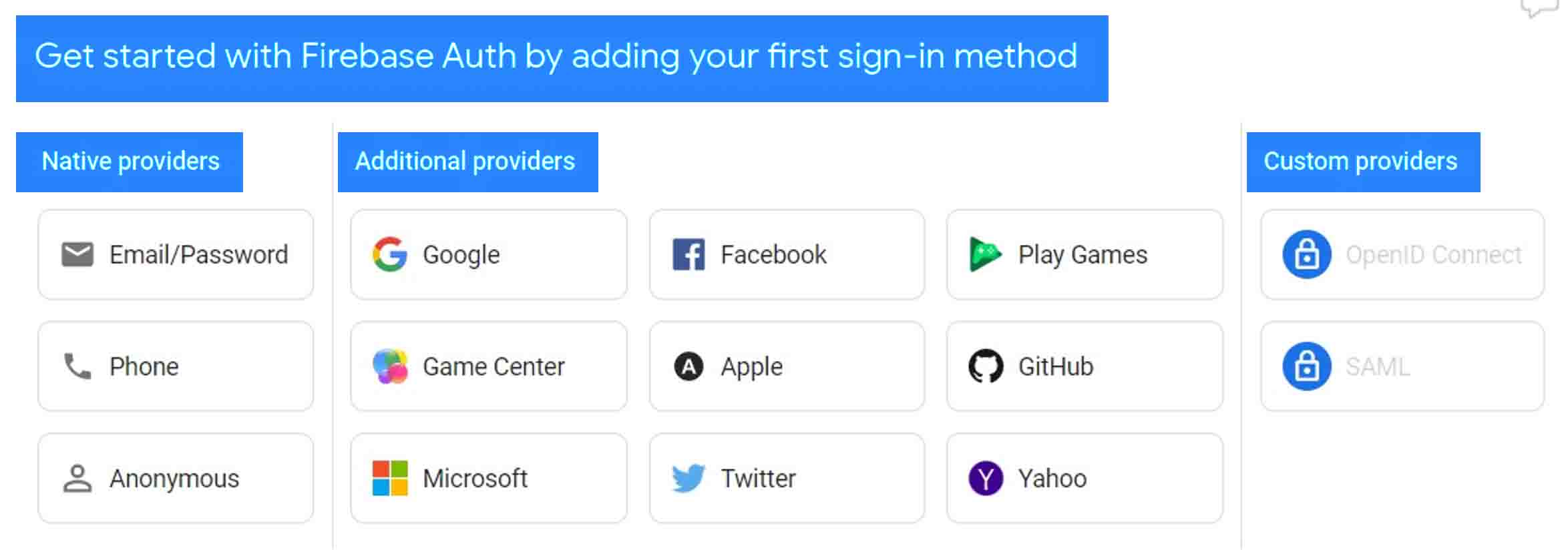The width and height of the screenshot is (1568, 550).
Task: Click the Twitter bird icon
Action: [x=689, y=478]
